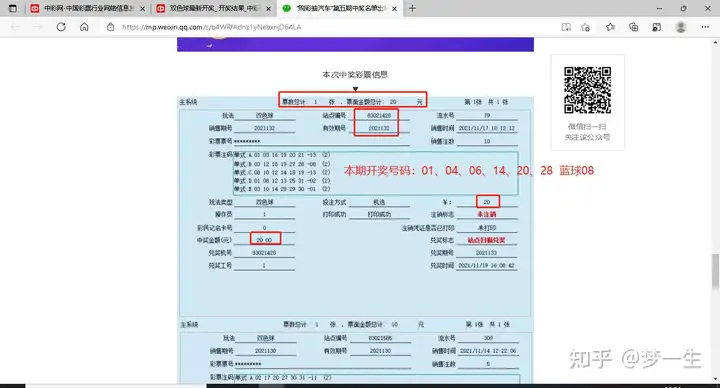
Task: Click the scrollbar down arrow
Action: click(715, 379)
